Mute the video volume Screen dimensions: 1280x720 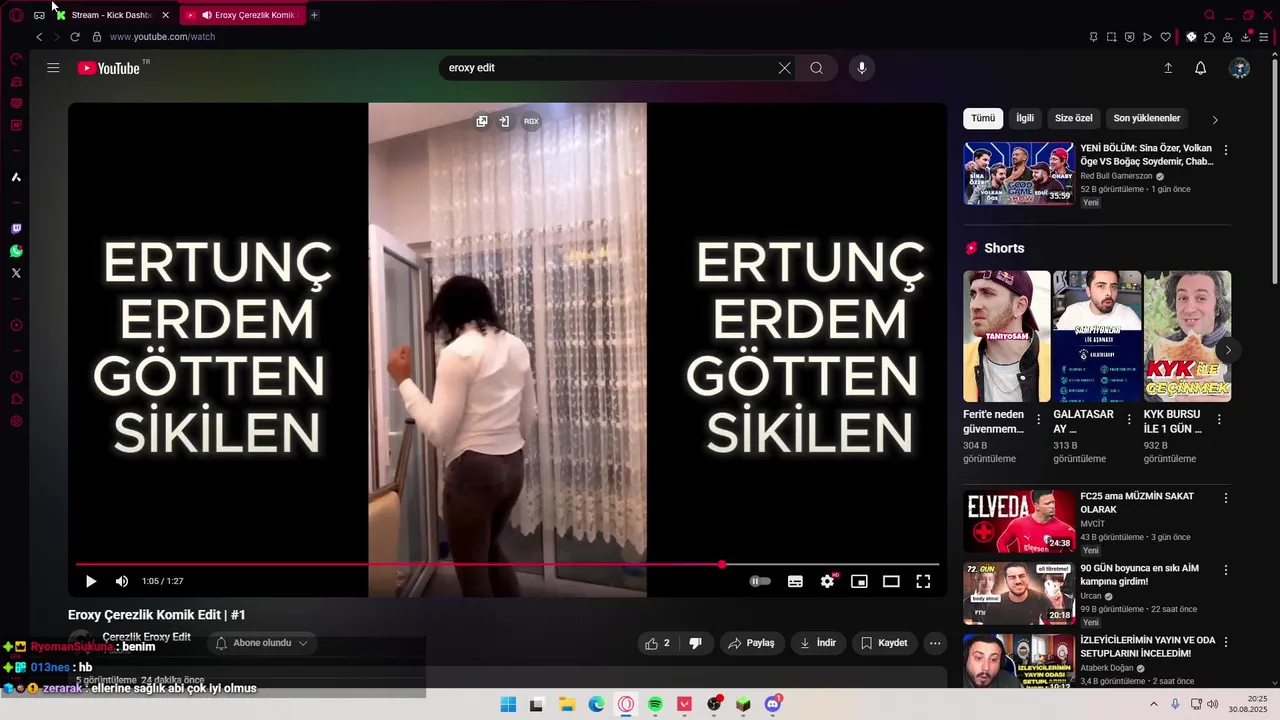(x=122, y=581)
